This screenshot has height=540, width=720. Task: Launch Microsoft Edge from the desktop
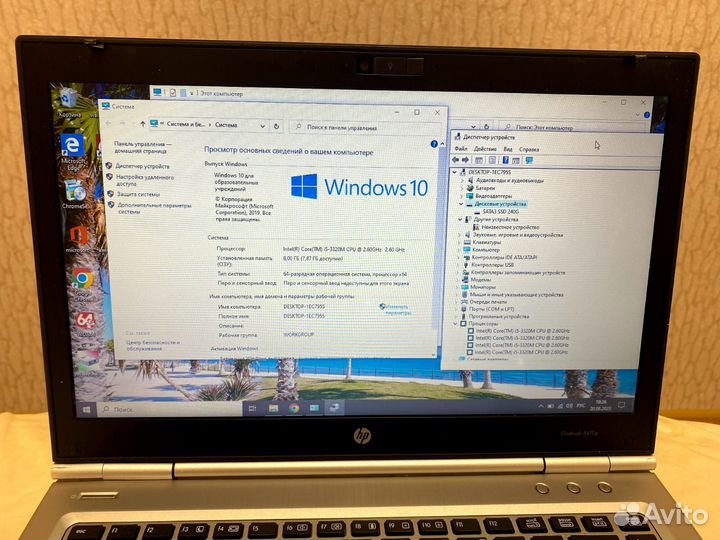pyautogui.click(x=73, y=153)
